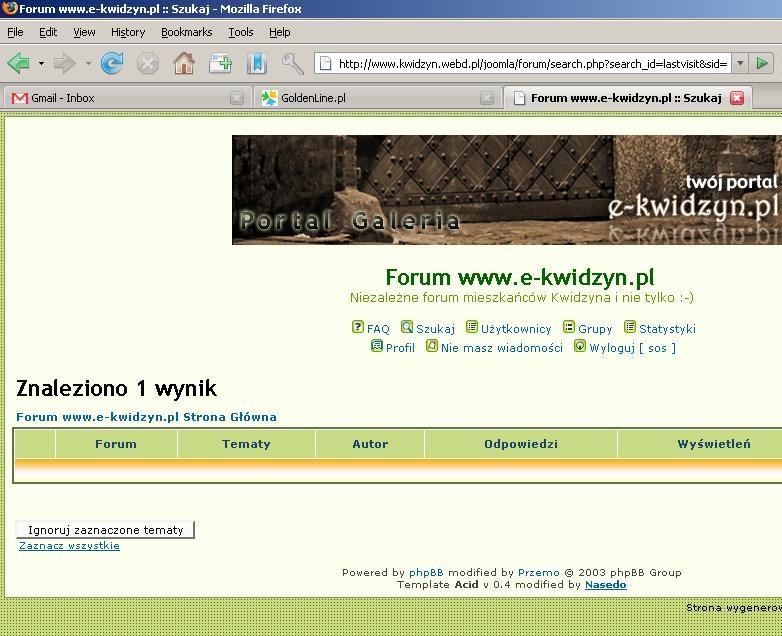Screen dimensions: 782x636
Task: Click into the URL address field
Action: click(530, 64)
